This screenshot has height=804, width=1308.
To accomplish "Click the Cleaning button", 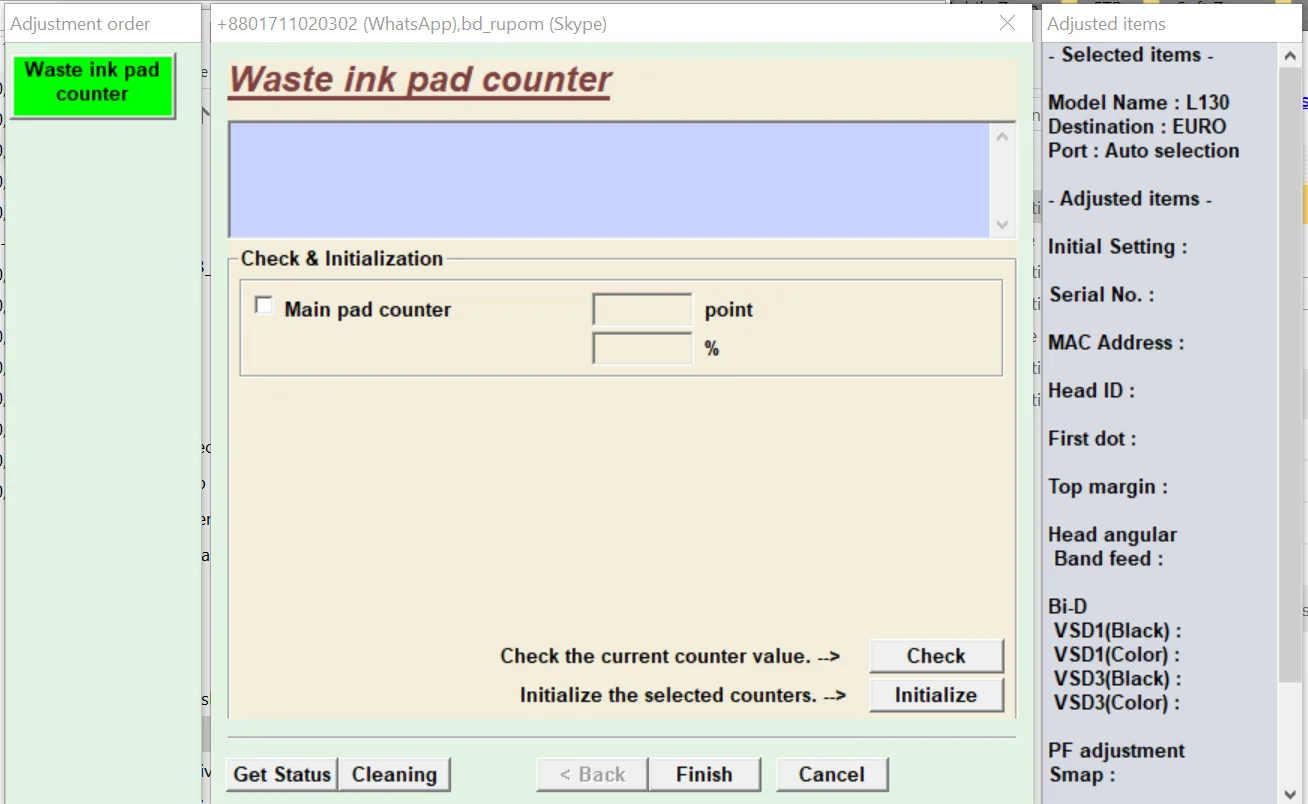I will [394, 774].
